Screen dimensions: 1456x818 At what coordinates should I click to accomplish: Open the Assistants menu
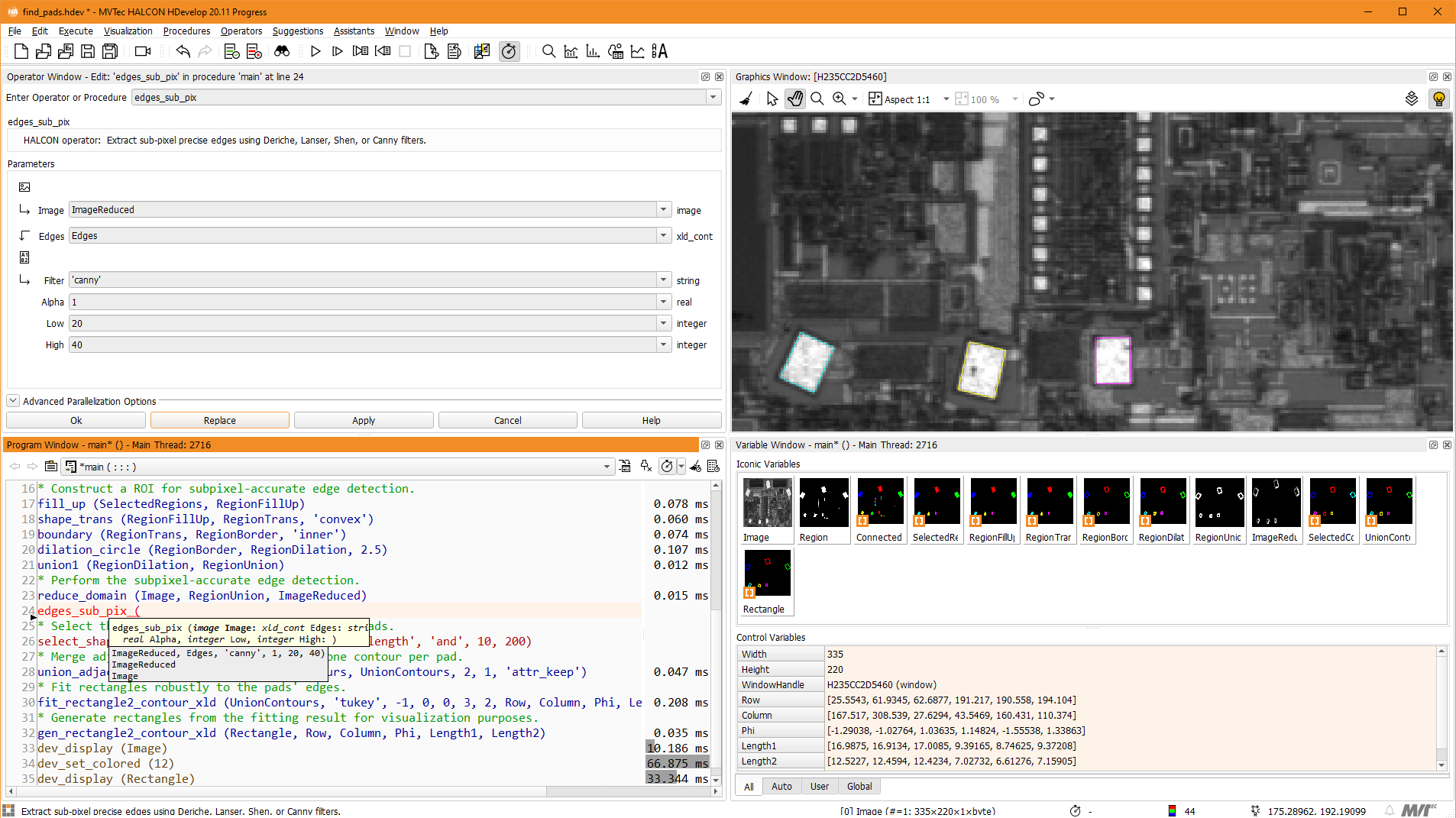coord(354,31)
